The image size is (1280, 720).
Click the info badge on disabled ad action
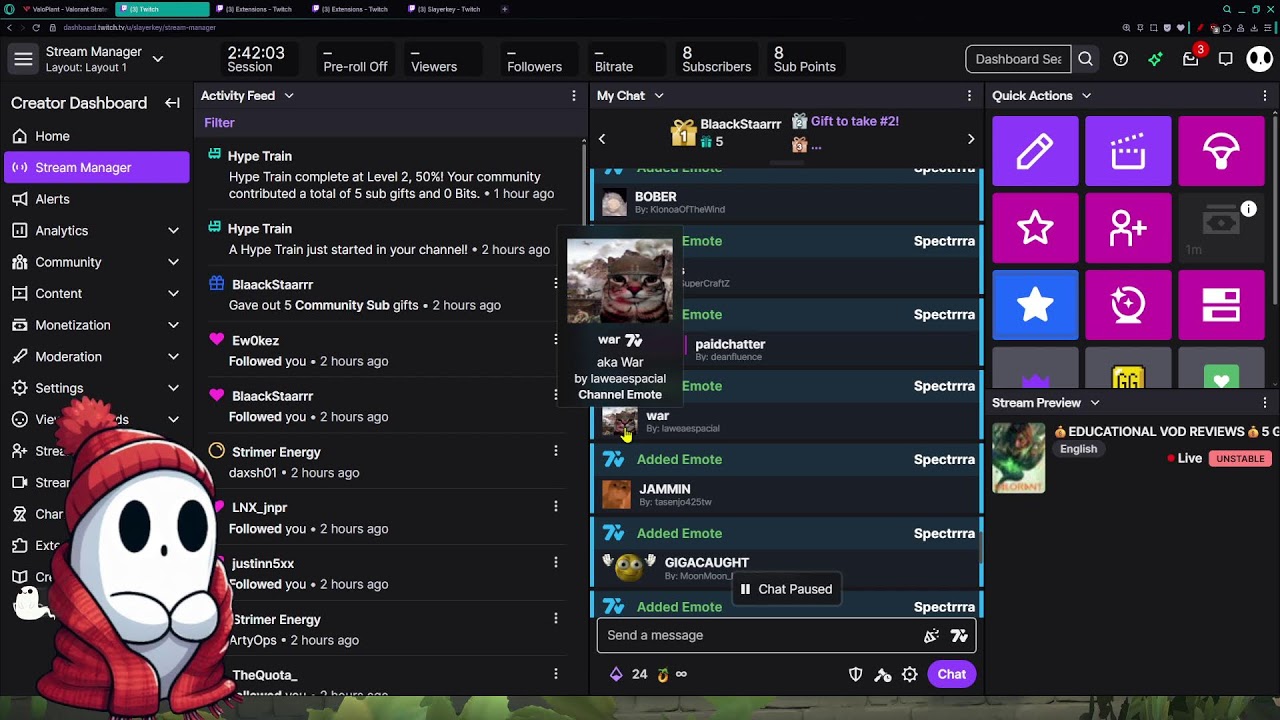tap(1249, 209)
